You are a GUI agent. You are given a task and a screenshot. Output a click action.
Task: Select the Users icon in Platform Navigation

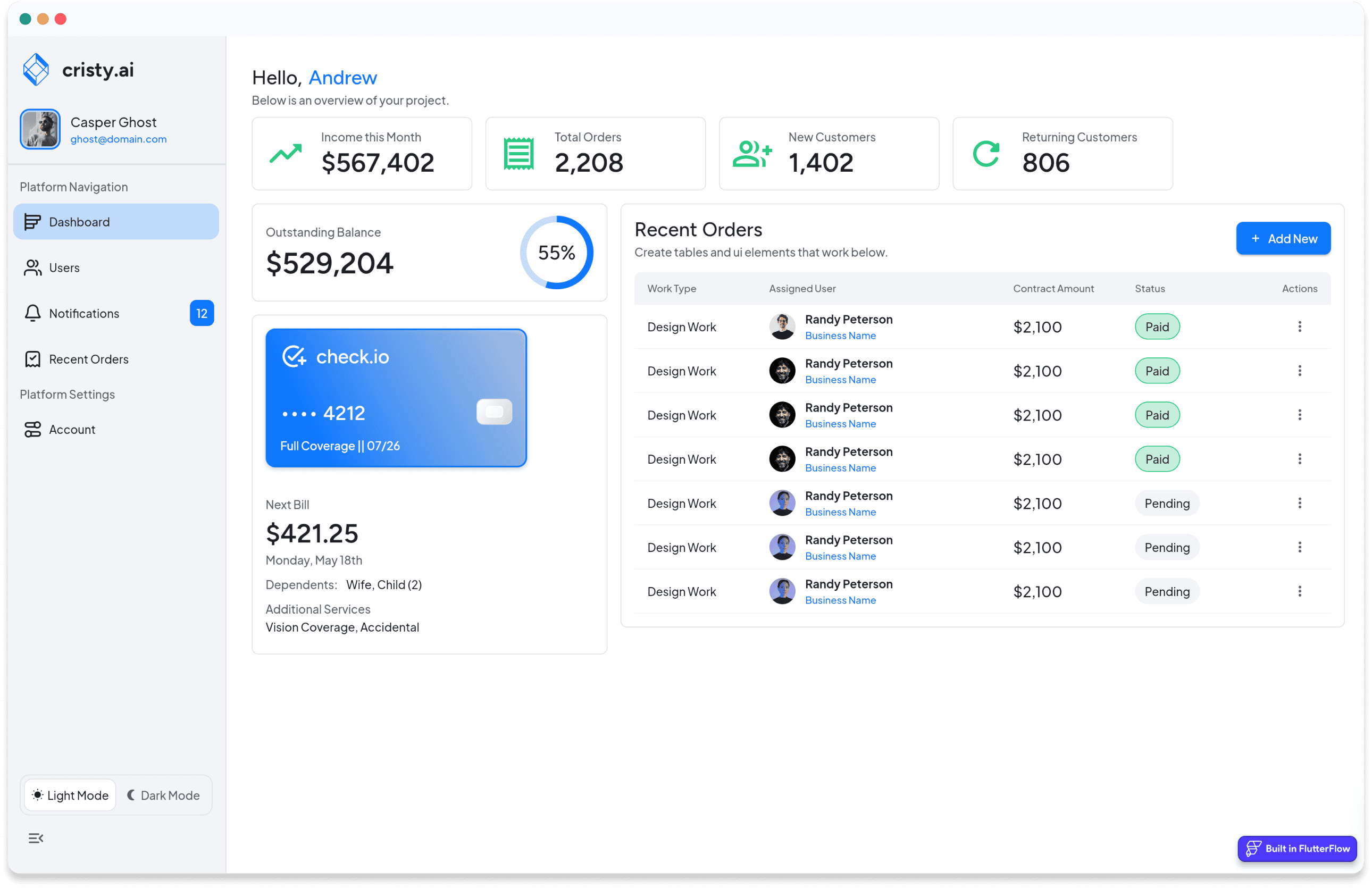(33, 267)
